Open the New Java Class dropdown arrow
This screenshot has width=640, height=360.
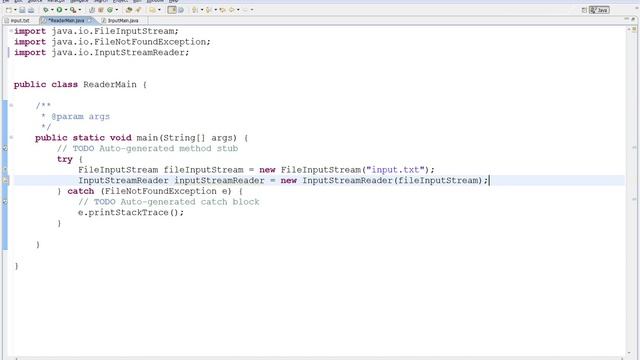pos(117,10)
